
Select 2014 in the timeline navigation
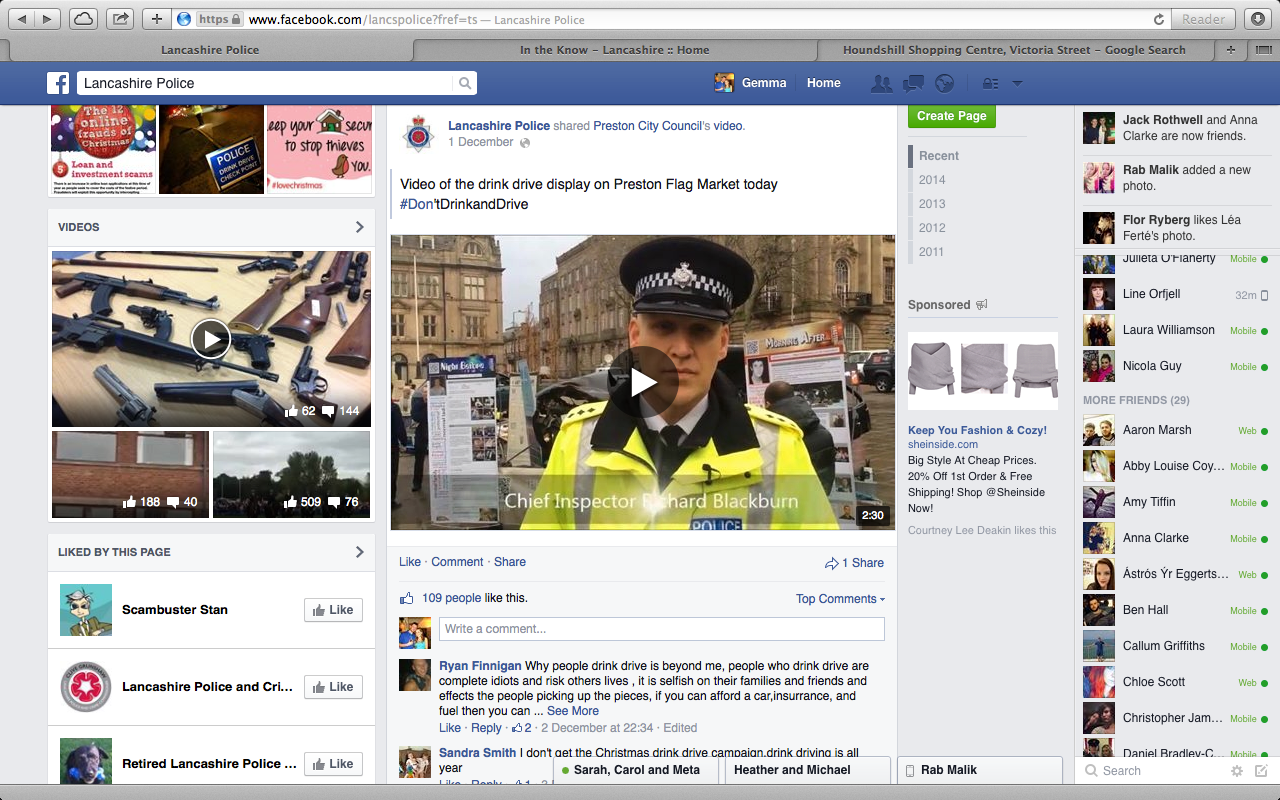932,180
